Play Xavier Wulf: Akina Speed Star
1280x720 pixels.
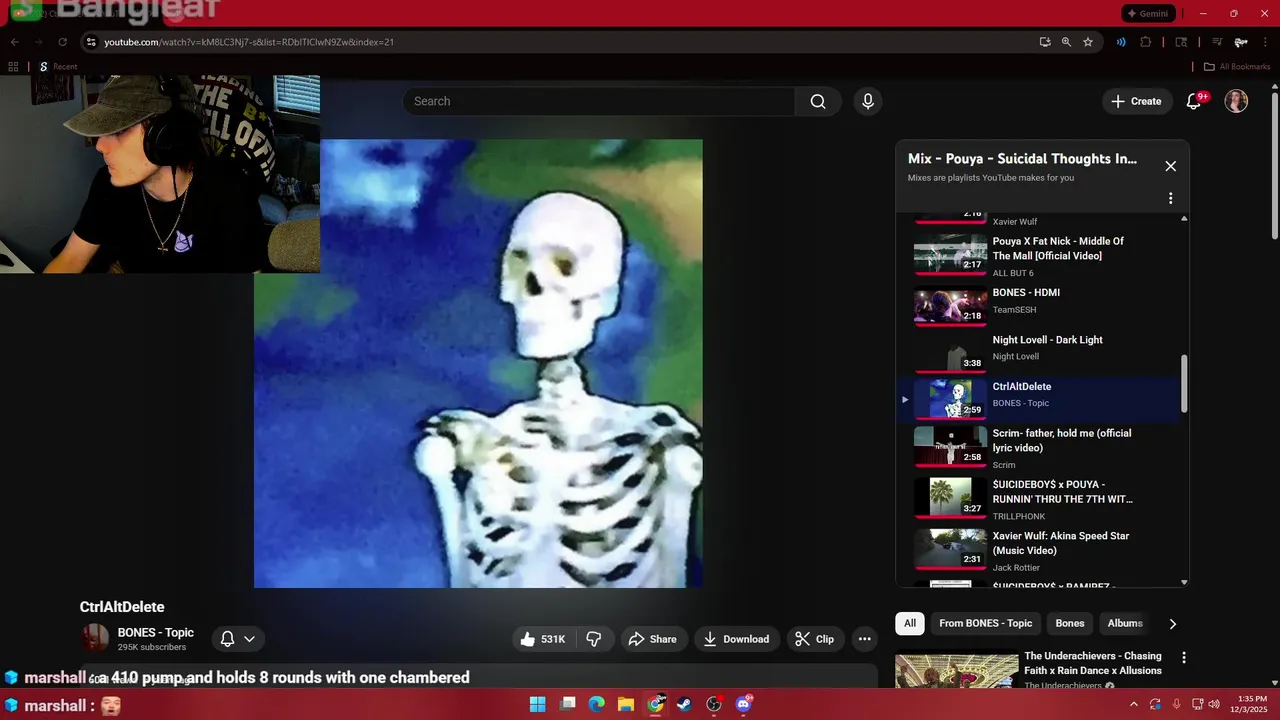(1040, 549)
